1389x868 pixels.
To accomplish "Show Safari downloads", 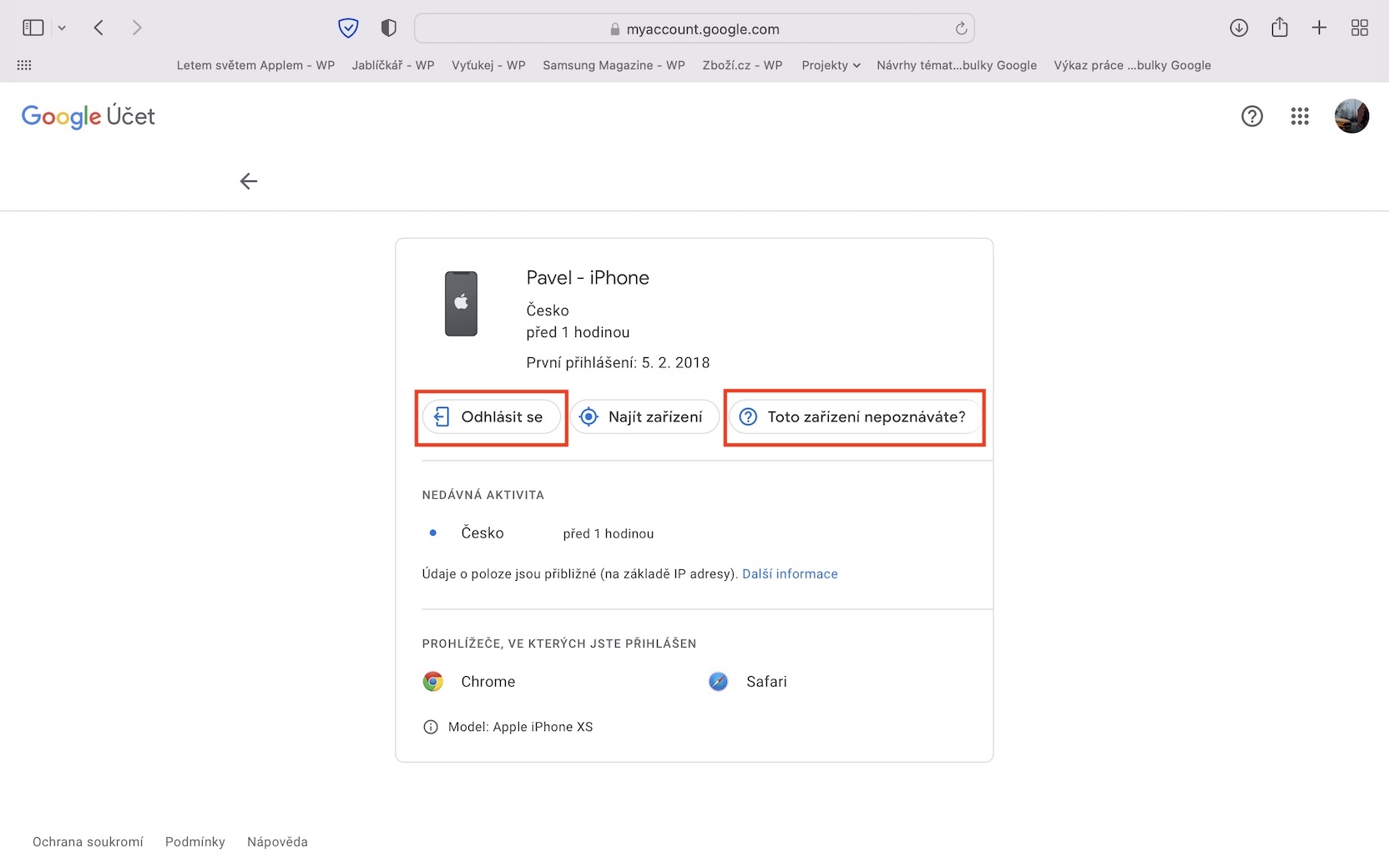I will pos(1239,28).
